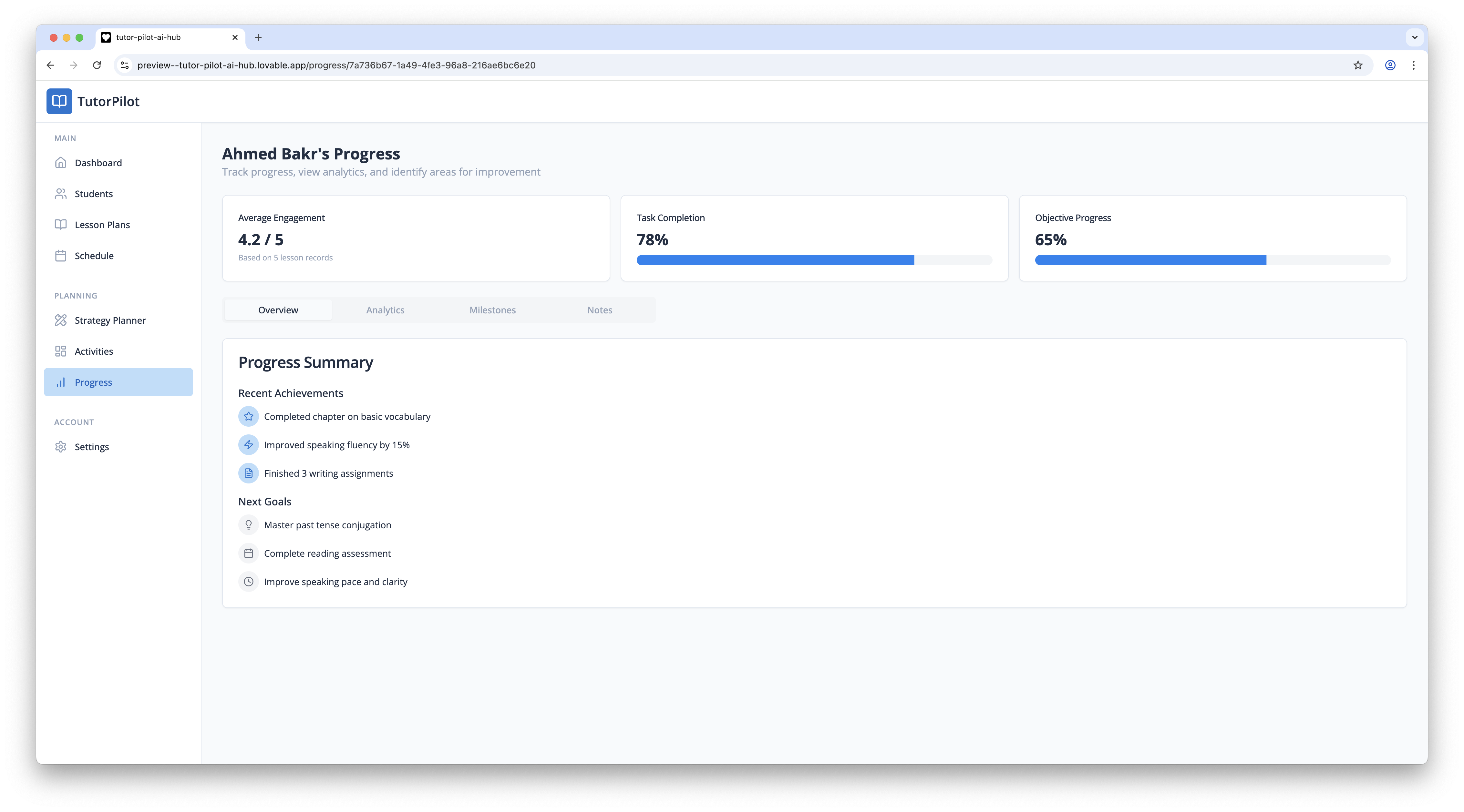This screenshot has width=1464, height=812.
Task: Open Dashboard via its home icon
Action: (61, 163)
